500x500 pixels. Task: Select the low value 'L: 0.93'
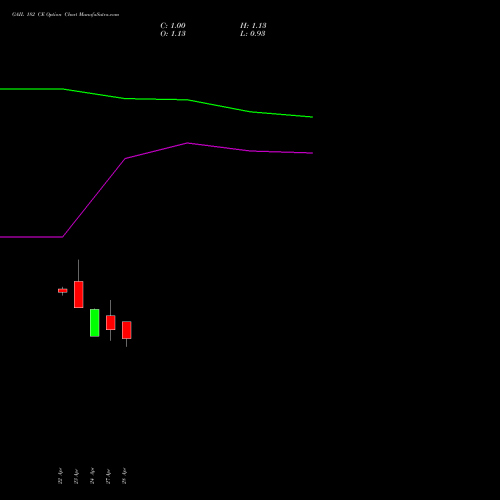(253, 33)
